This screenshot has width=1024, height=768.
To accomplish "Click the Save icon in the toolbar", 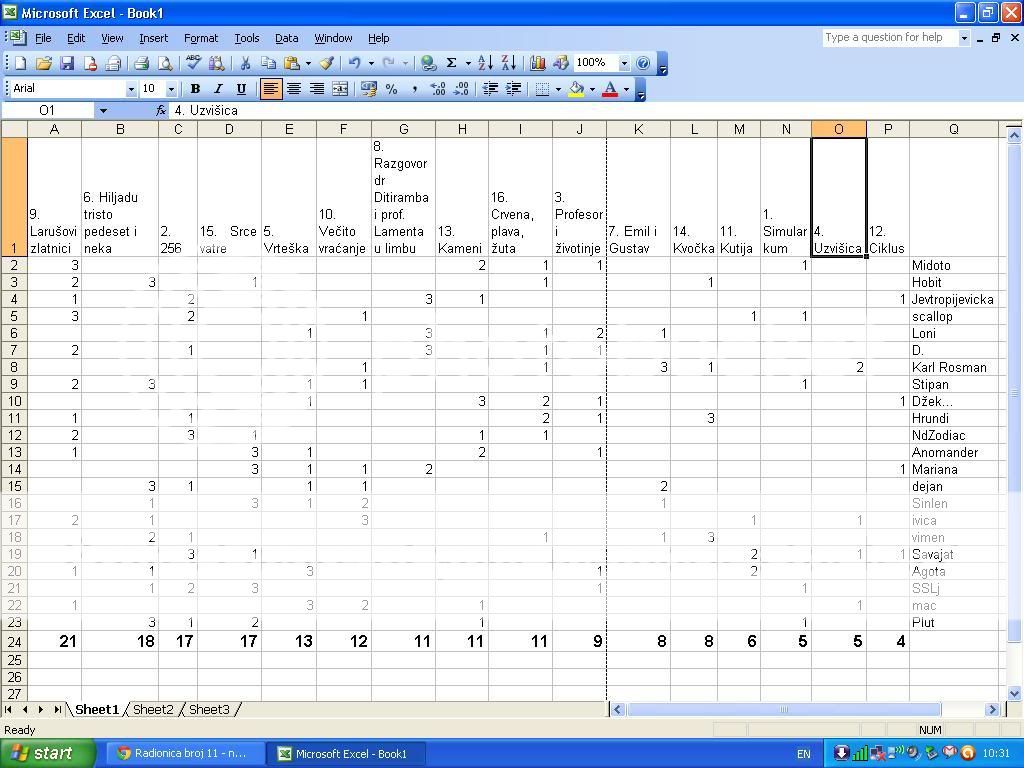I will (x=67, y=63).
